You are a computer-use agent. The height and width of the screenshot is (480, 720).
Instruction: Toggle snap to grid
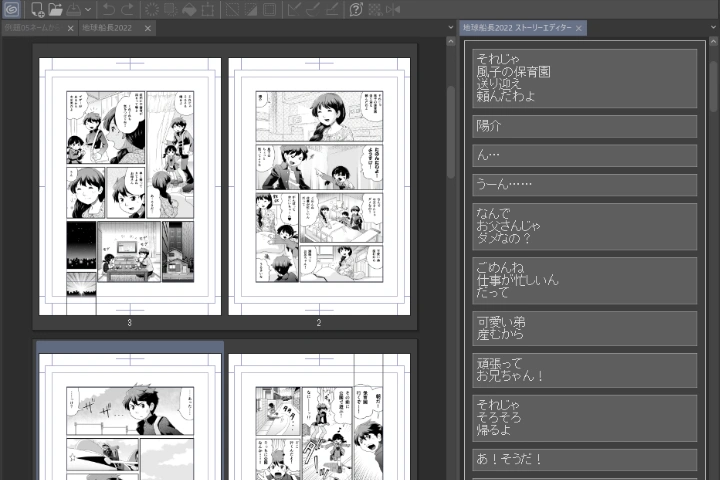click(332, 9)
